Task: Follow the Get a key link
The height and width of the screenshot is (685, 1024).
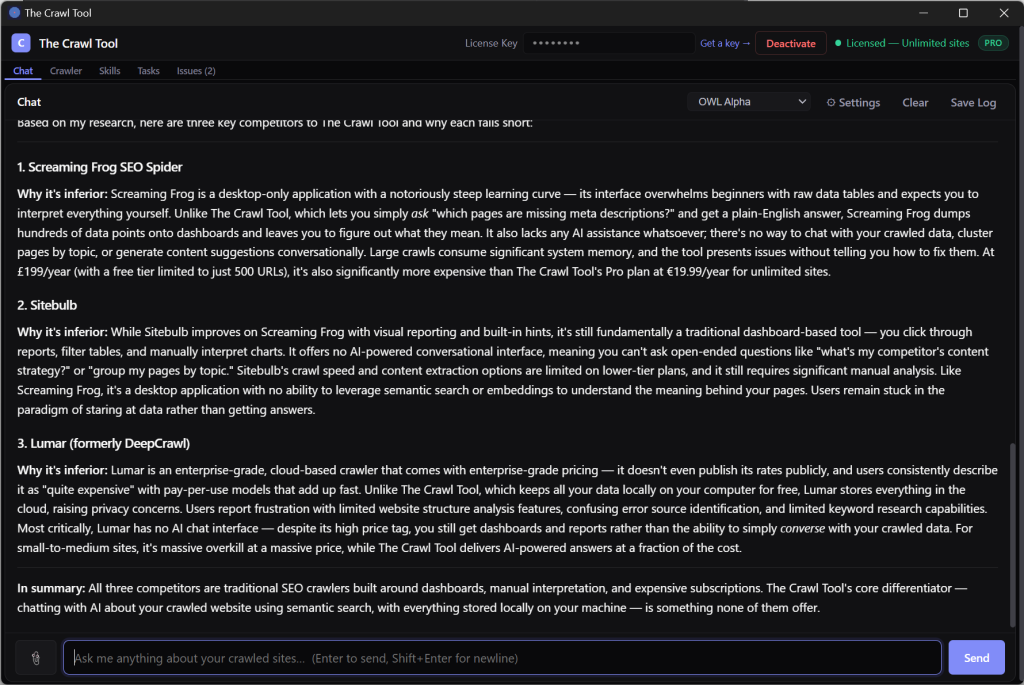Action: [725, 43]
